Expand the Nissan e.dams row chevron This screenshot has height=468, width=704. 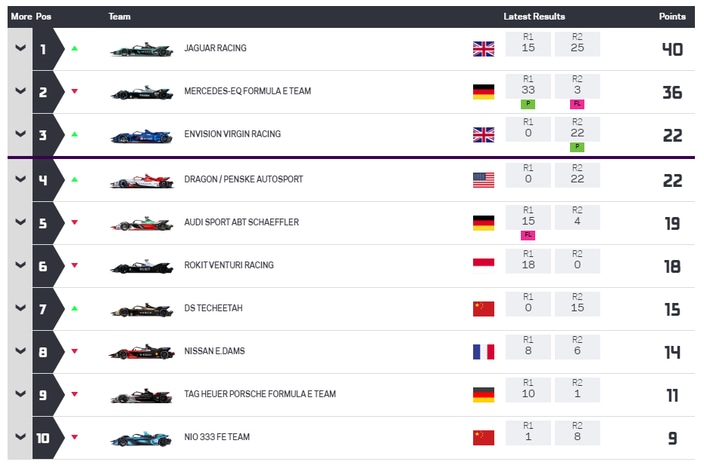click(x=20, y=351)
